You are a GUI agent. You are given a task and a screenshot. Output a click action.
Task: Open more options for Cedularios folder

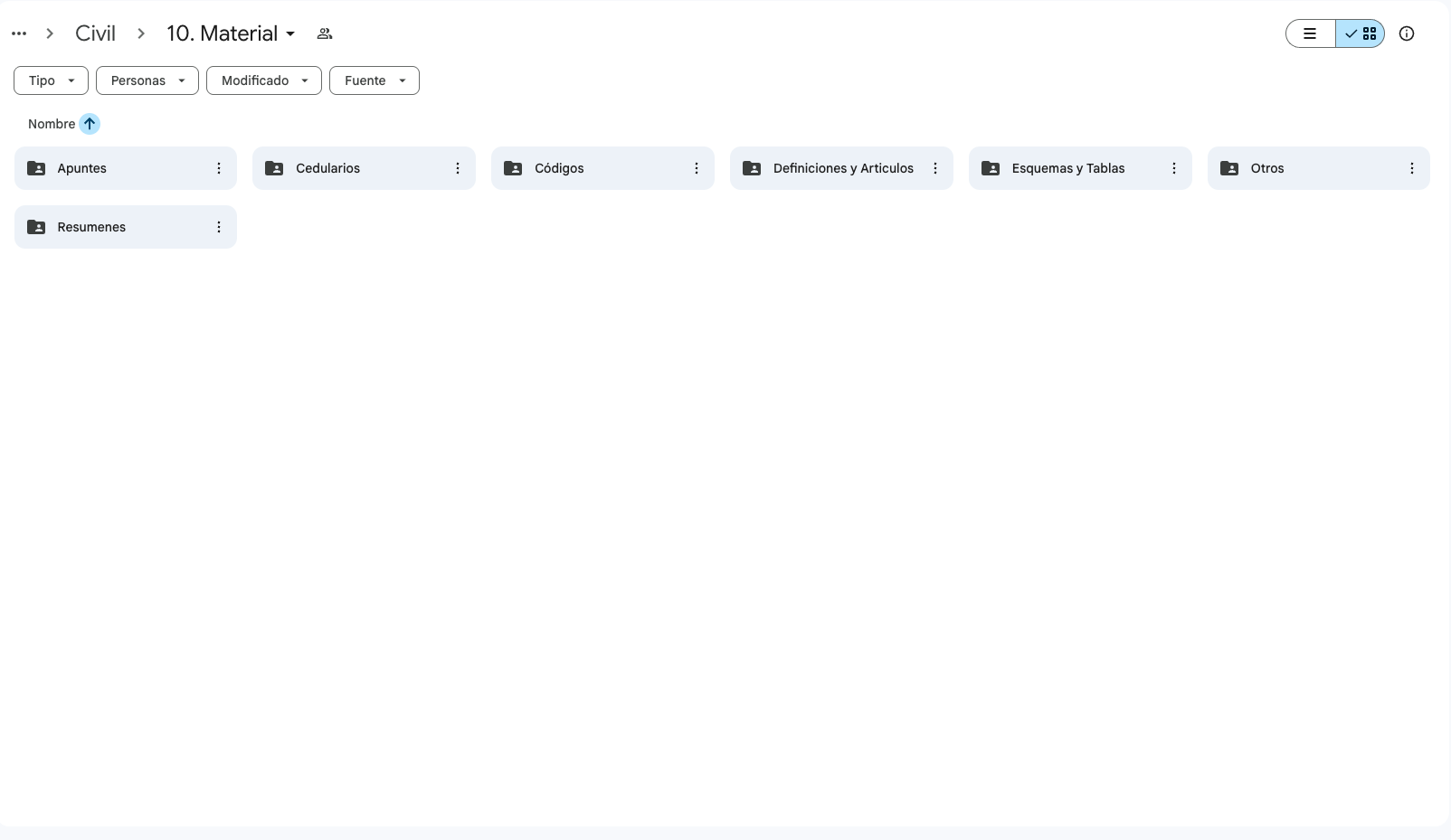pos(458,168)
